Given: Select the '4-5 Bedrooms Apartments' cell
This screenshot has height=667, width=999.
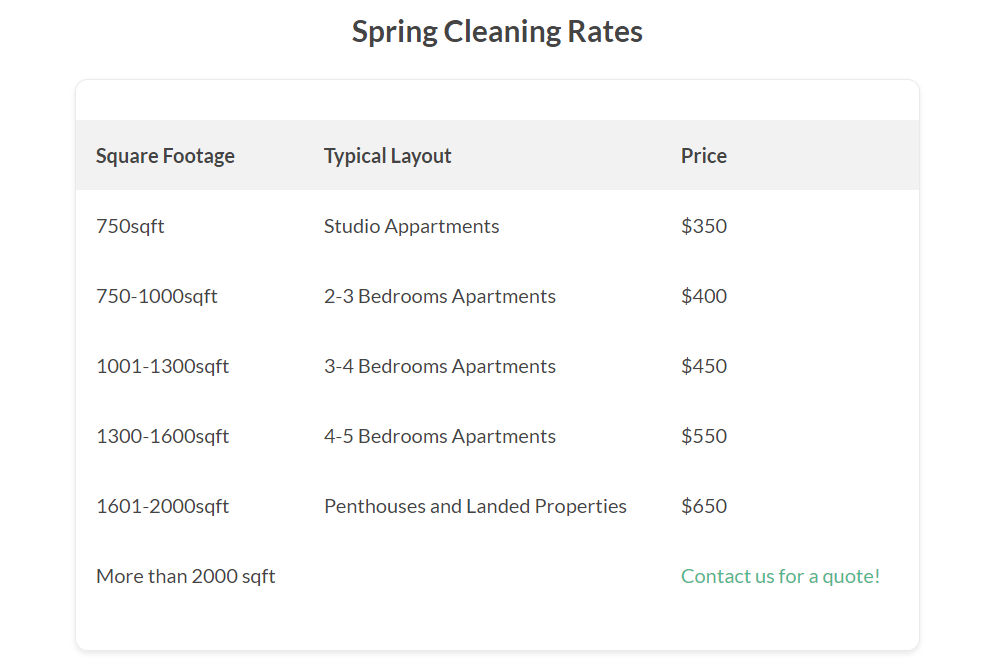Looking at the screenshot, I should tap(440, 436).
